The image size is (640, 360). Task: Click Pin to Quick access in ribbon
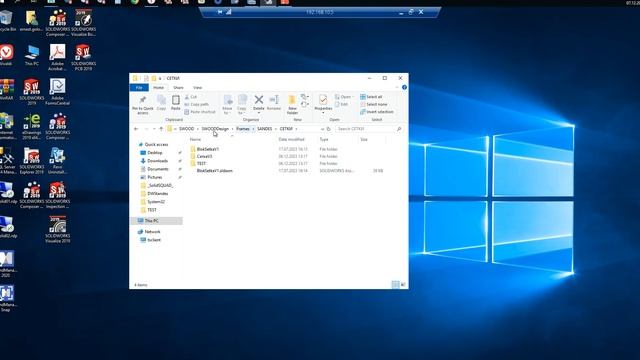coord(142,104)
